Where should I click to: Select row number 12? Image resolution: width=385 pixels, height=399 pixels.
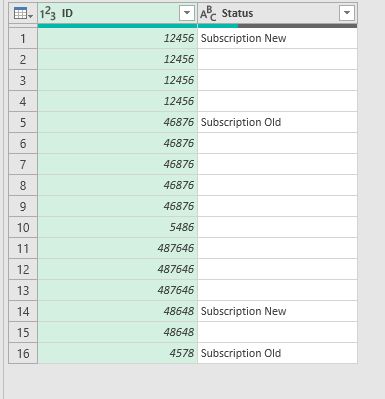(23, 269)
